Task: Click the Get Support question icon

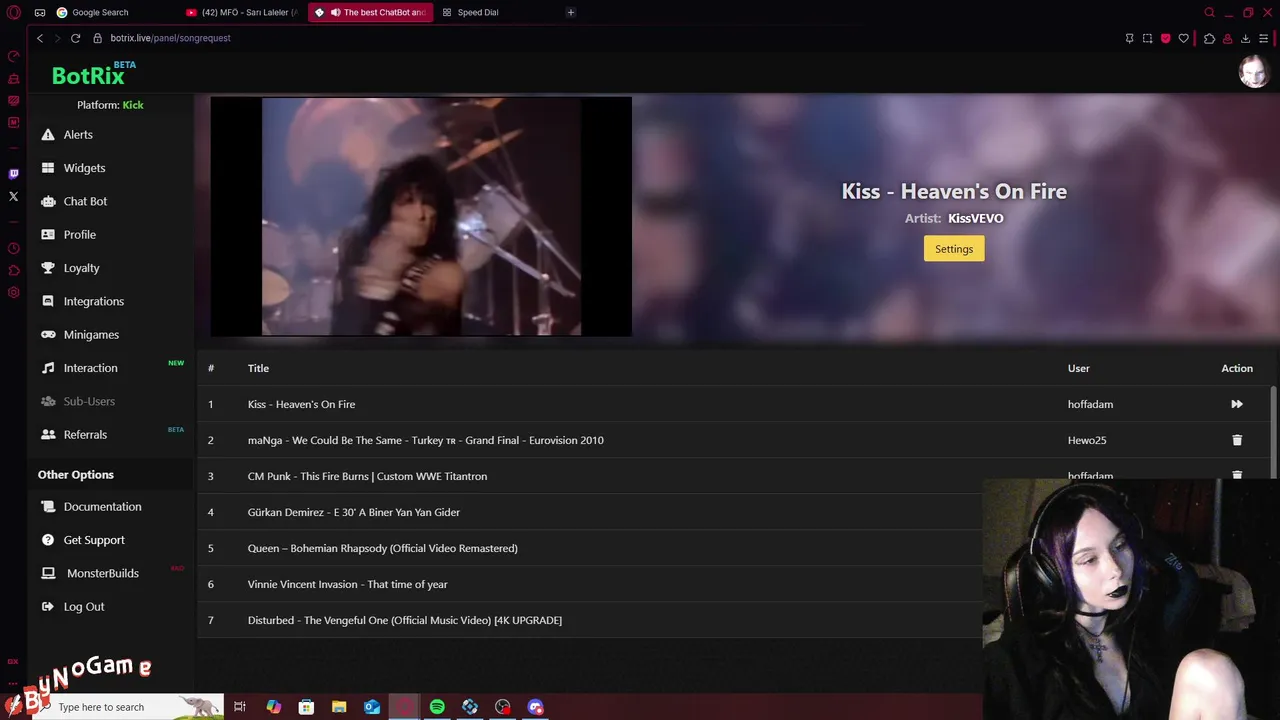Action: (x=48, y=540)
